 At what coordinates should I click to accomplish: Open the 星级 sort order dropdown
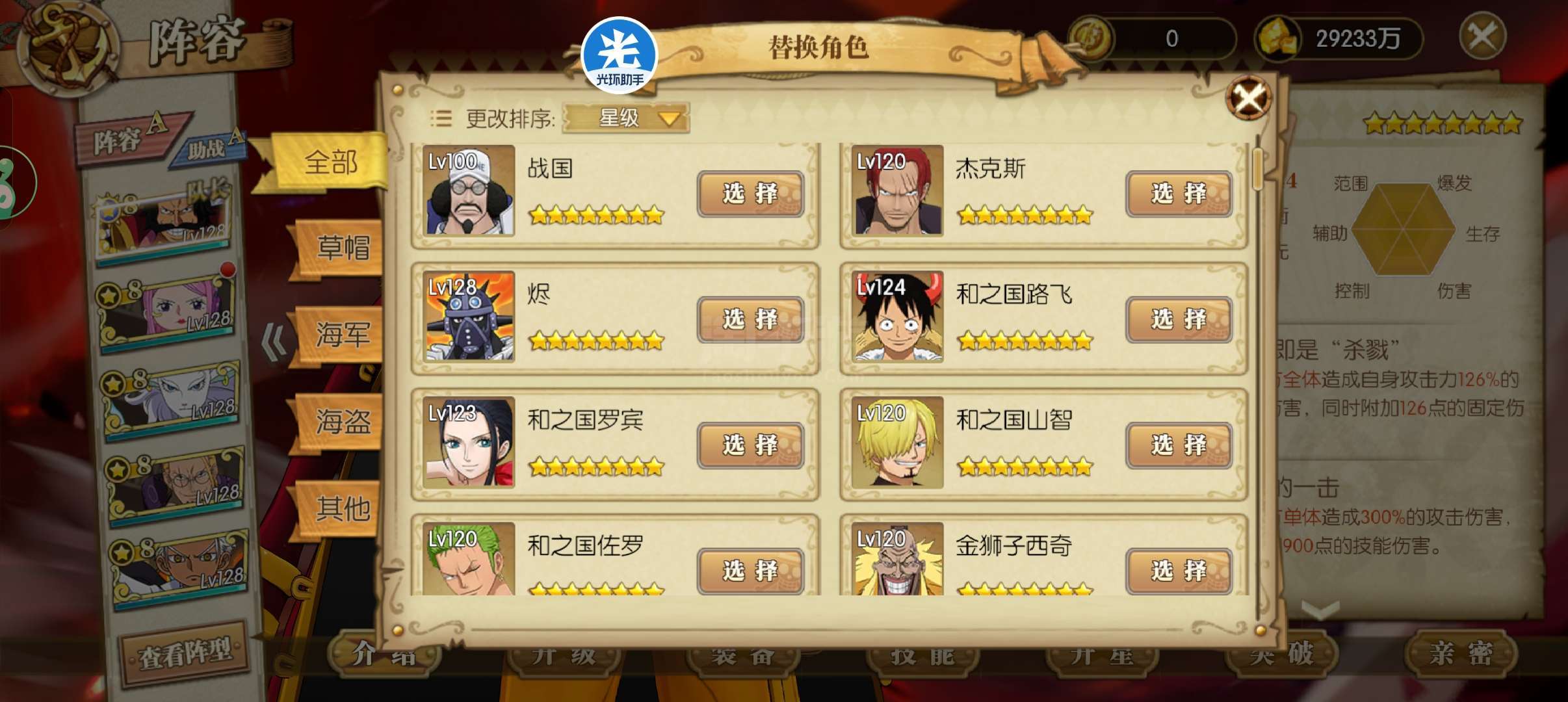coord(625,118)
